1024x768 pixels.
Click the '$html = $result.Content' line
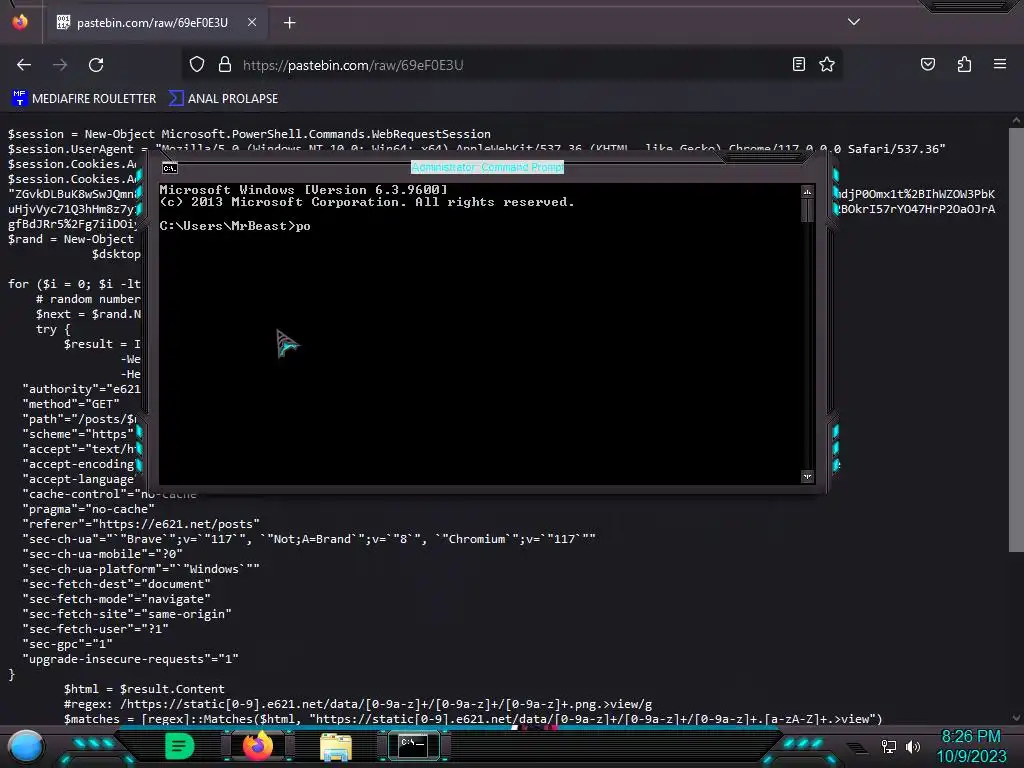tap(144, 689)
